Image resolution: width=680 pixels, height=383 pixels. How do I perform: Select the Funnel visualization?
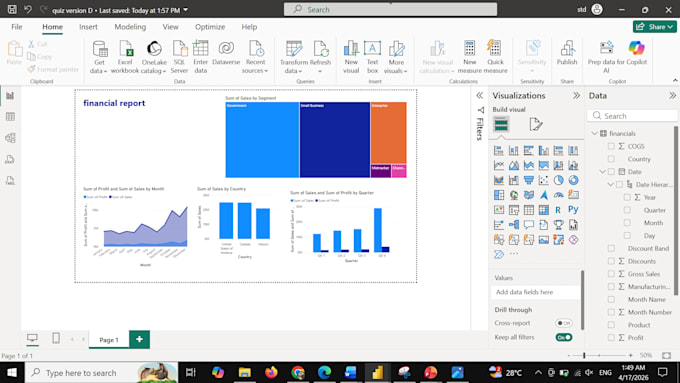point(529,180)
